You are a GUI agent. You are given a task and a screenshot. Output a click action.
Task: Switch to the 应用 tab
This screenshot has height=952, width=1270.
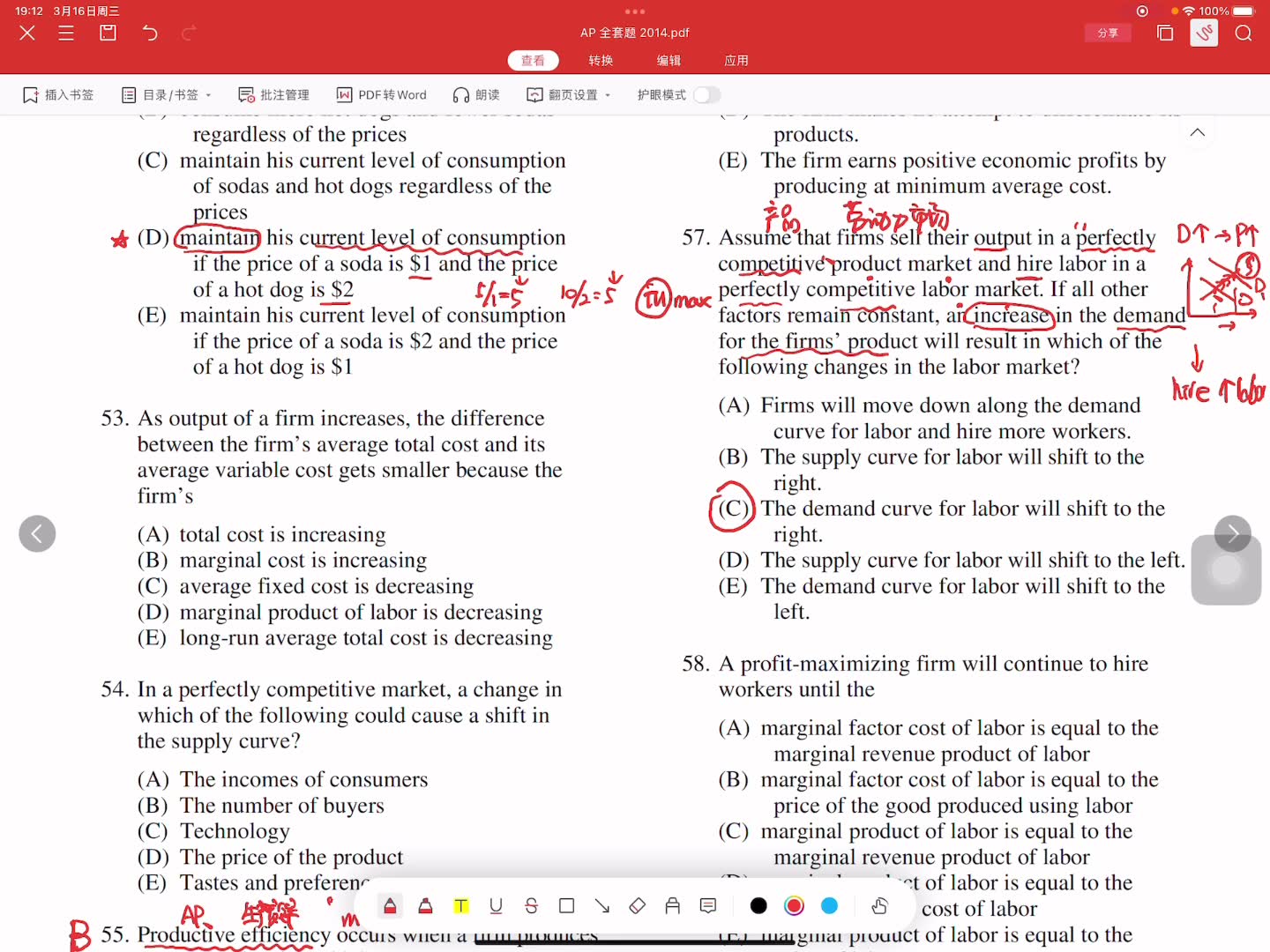(736, 60)
